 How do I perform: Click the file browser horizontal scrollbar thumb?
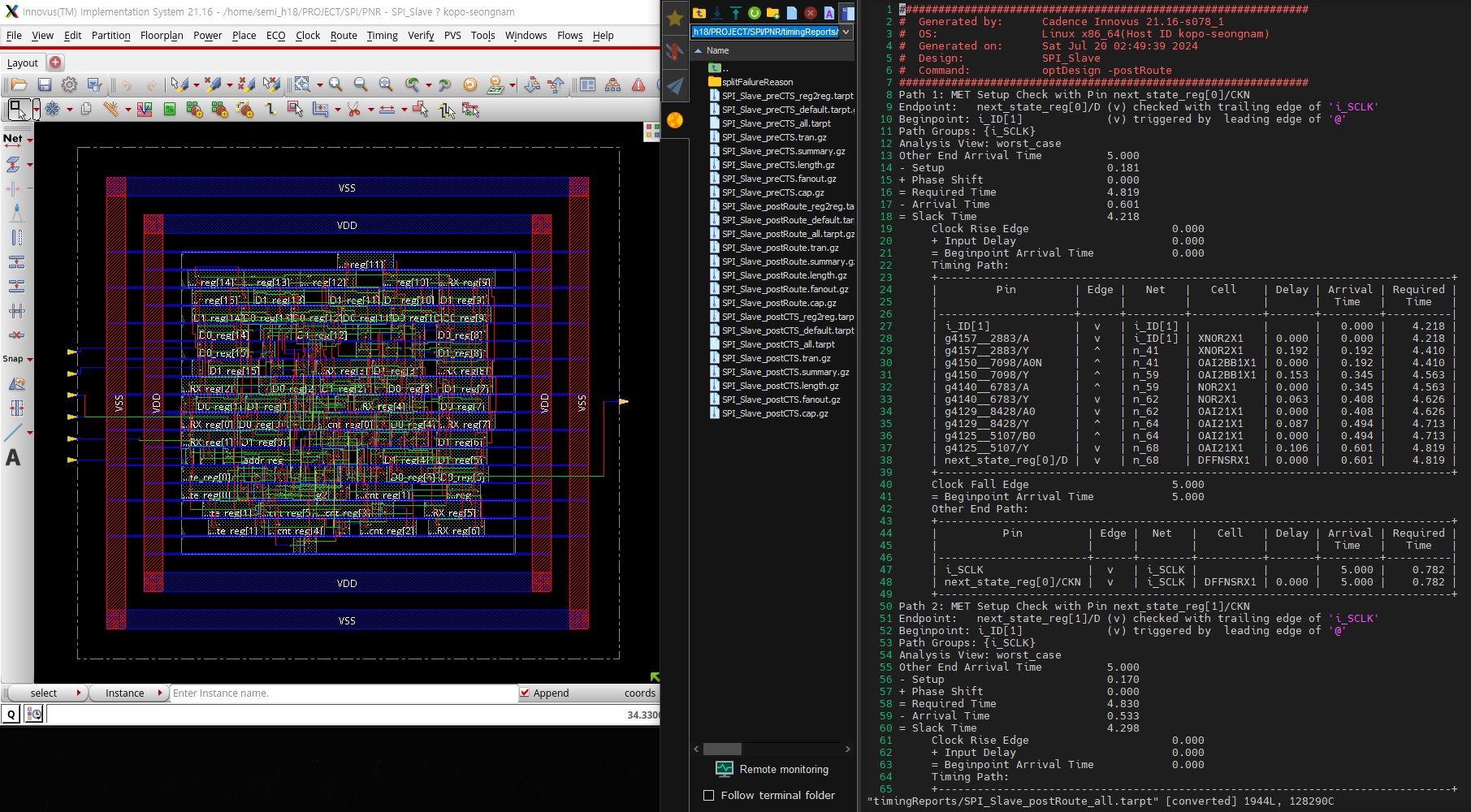click(722, 749)
